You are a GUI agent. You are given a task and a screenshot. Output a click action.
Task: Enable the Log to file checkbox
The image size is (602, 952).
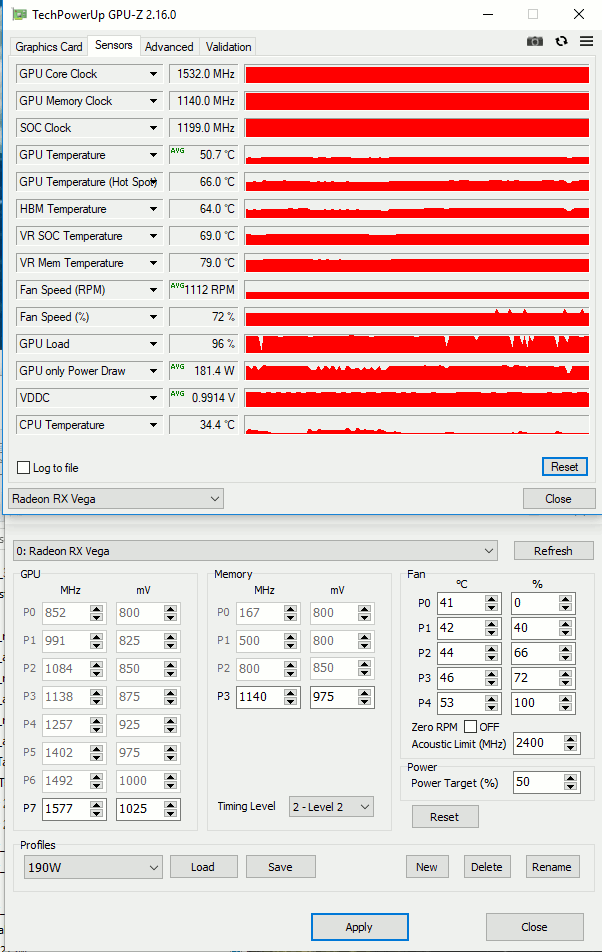pyautogui.click(x=24, y=468)
